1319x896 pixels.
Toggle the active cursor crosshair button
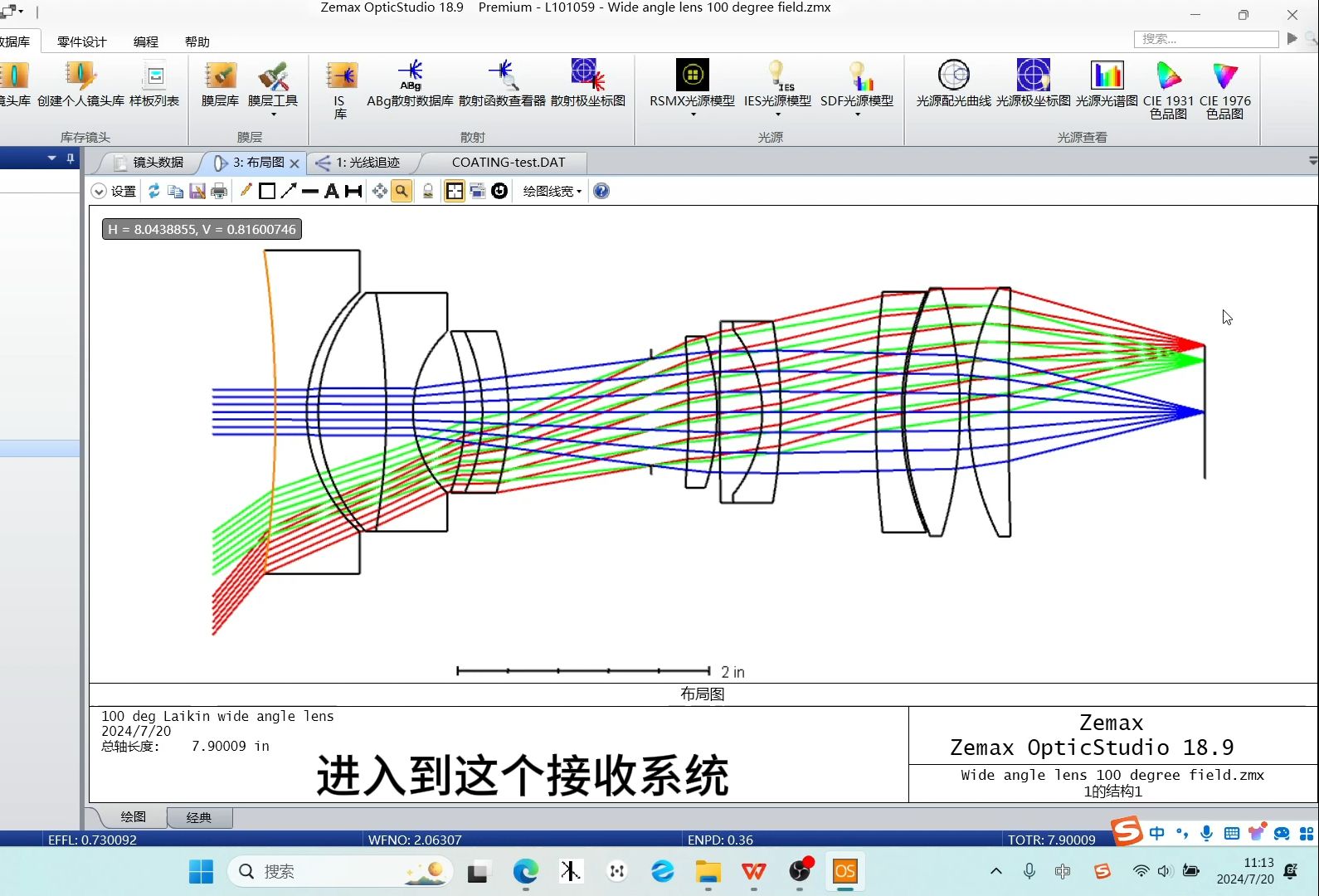click(455, 191)
